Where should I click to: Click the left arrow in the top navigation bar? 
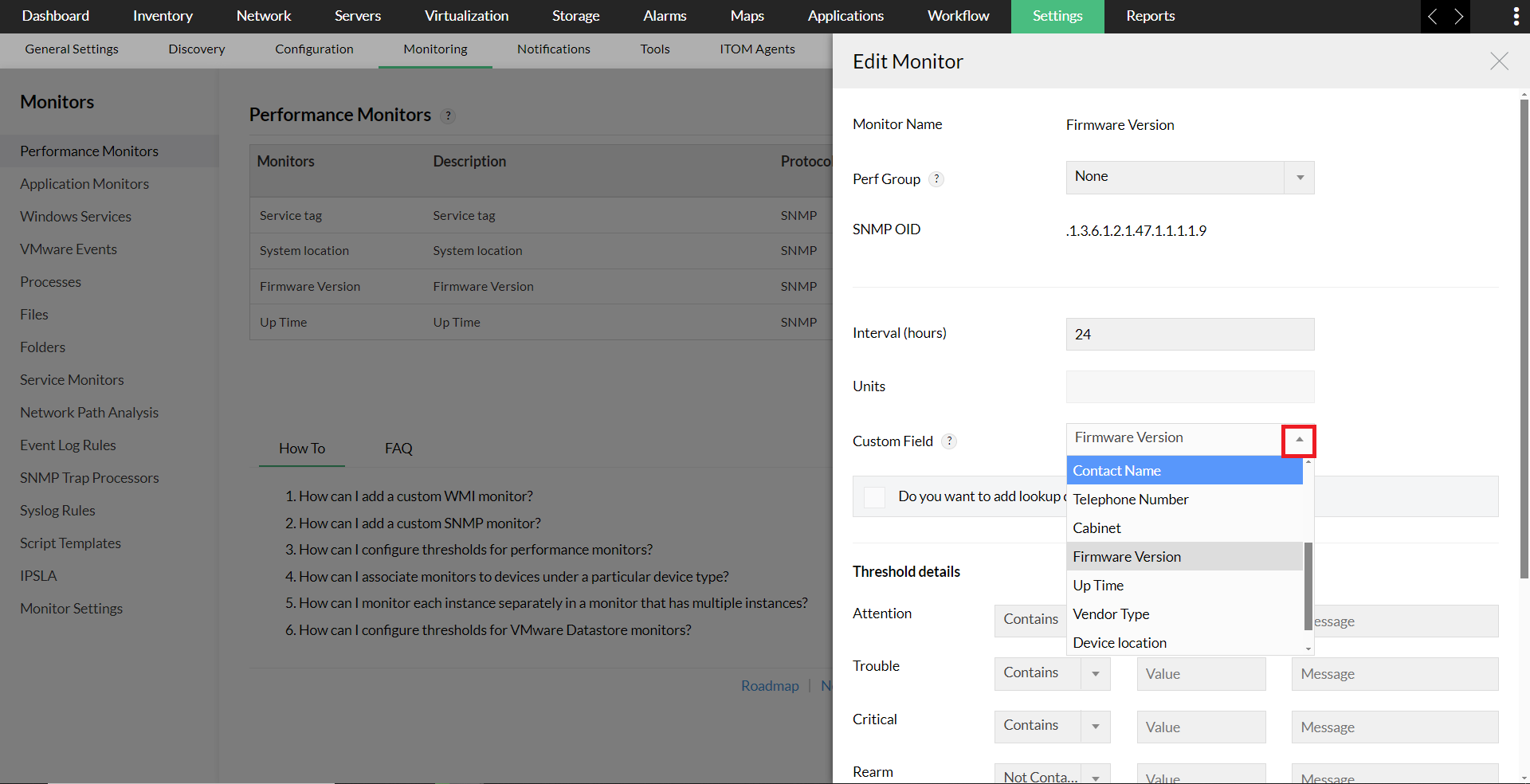click(x=1432, y=16)
